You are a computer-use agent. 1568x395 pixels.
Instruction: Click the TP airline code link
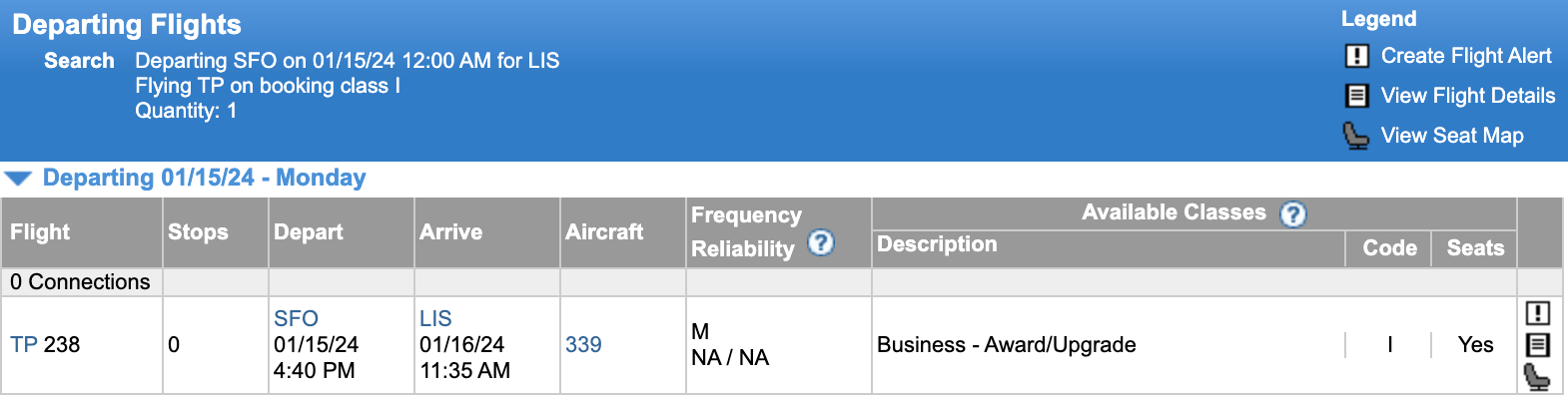[24, 345]
